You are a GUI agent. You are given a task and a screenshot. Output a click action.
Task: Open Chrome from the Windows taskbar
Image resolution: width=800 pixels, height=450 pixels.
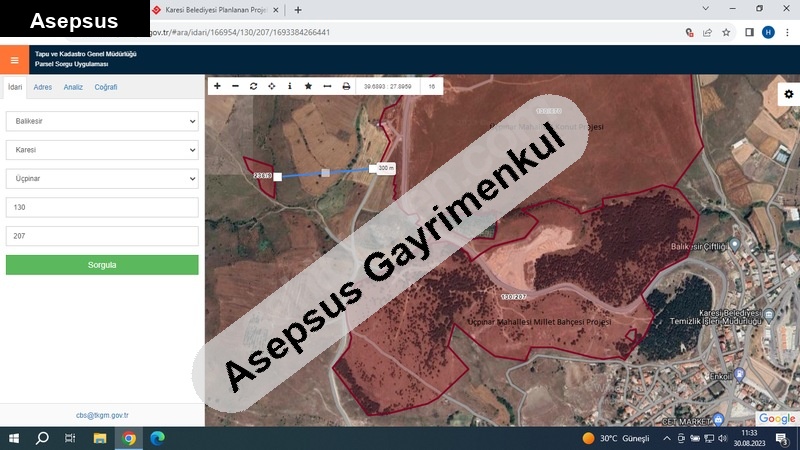click(129, 438)
